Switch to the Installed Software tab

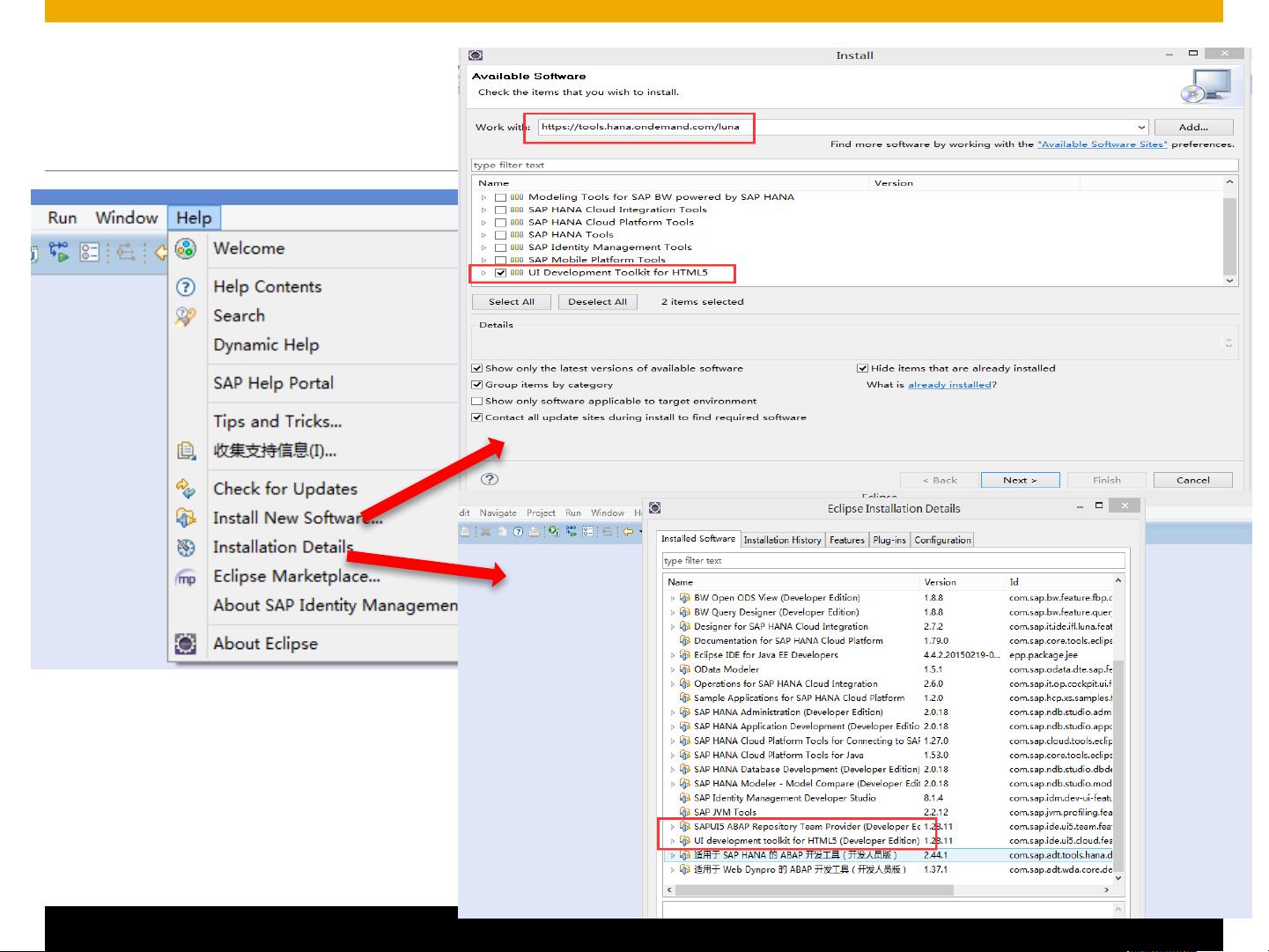[x=698, y=538]
